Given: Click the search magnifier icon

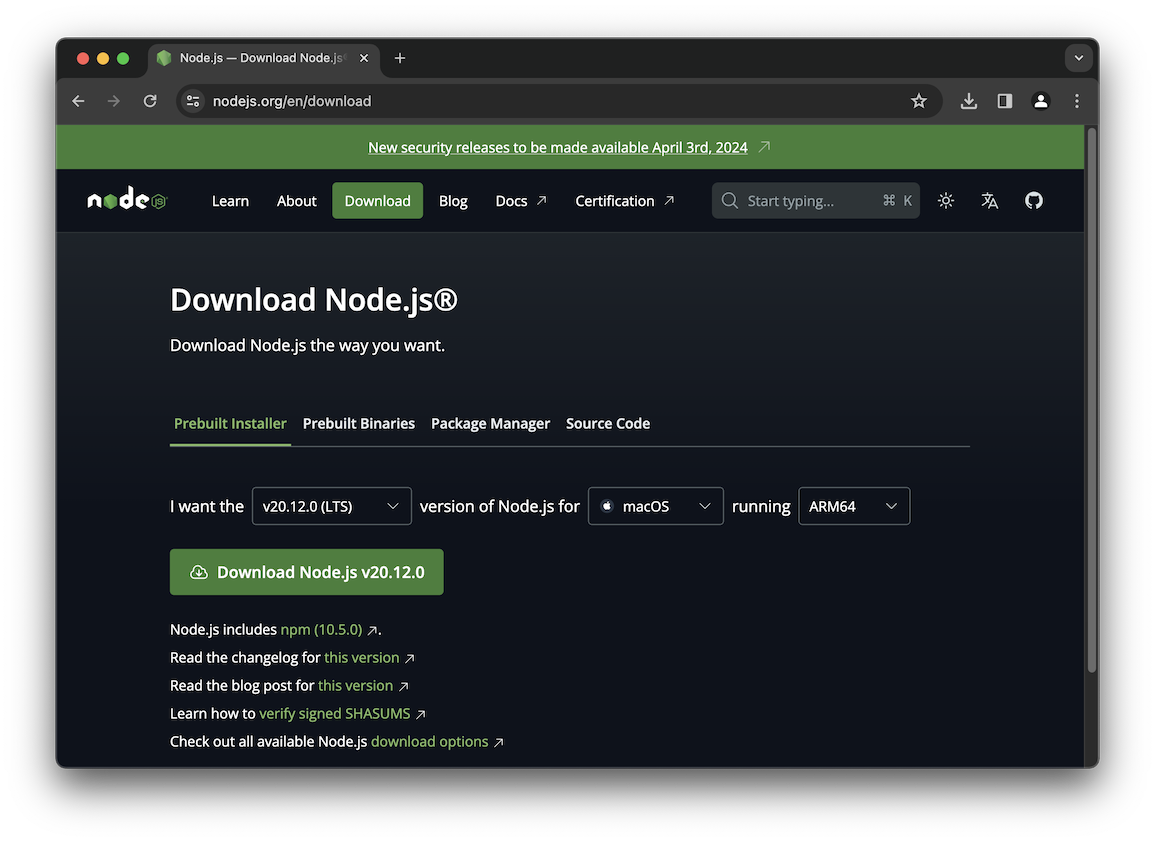Looking at the screenshot, I should pos(729,200).
